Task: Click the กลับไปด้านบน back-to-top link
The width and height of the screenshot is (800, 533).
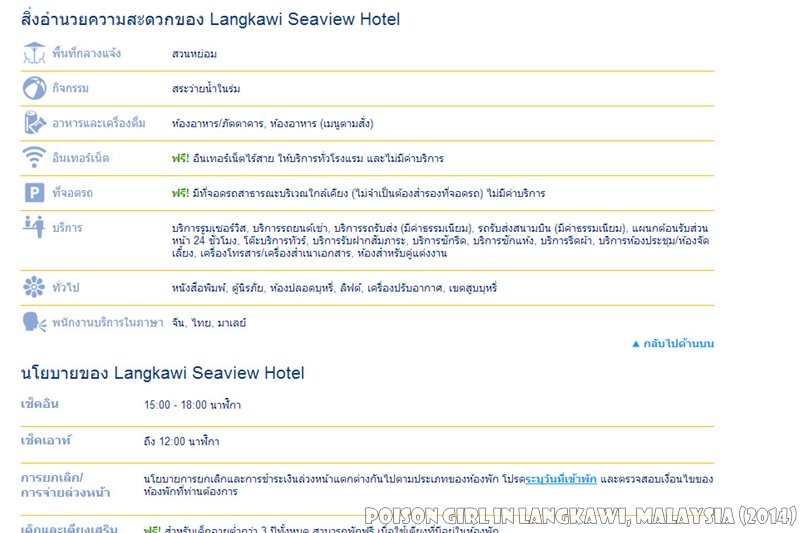Action: click(678, 344)
